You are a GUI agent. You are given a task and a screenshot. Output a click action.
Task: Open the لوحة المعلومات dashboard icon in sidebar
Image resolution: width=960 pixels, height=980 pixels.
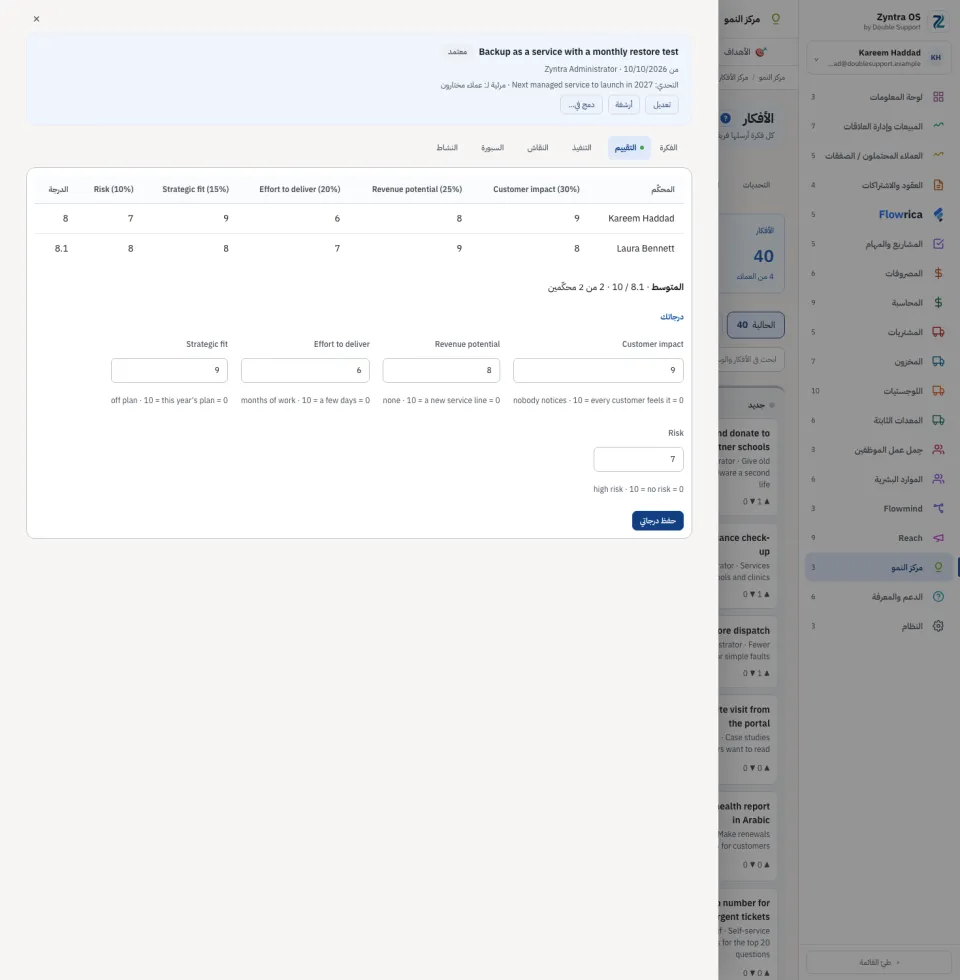(x=938, y=97)
